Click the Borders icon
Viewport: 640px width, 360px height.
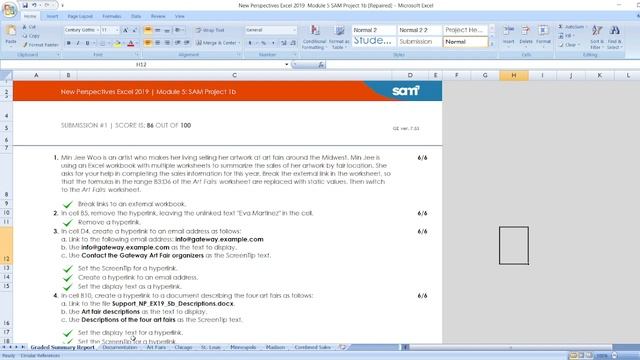[x=102, y=43]
